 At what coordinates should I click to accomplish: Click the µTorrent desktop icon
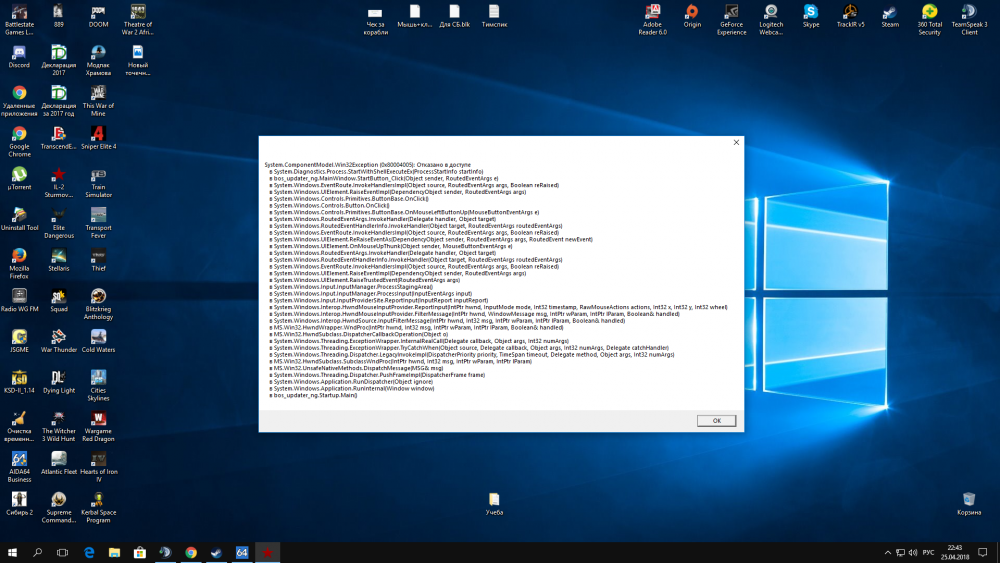click(19, 175)
